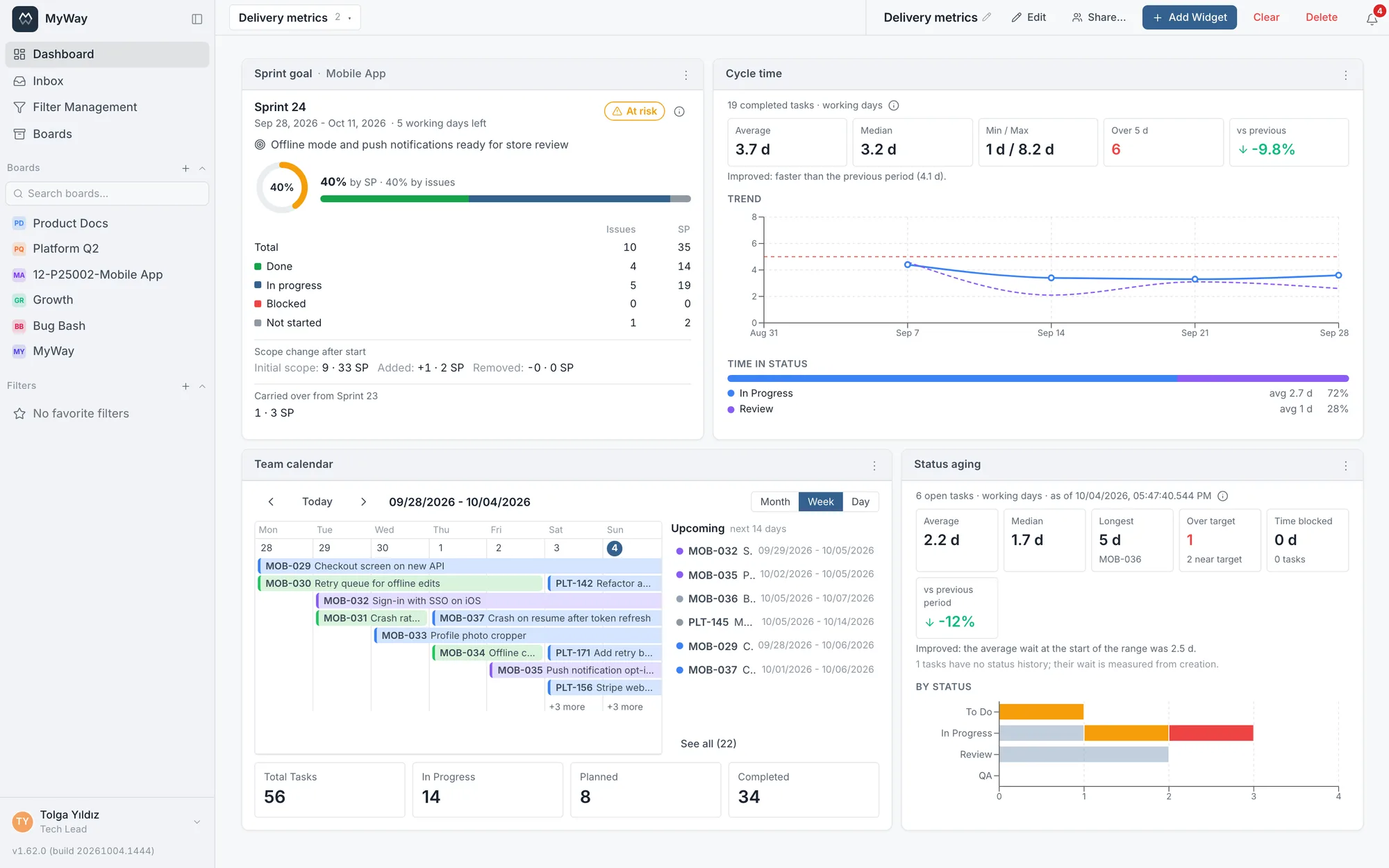The height and width of the screenshot is (868, 1389).
Task: Add a new filter with plus icon
Action: [185, 386]
